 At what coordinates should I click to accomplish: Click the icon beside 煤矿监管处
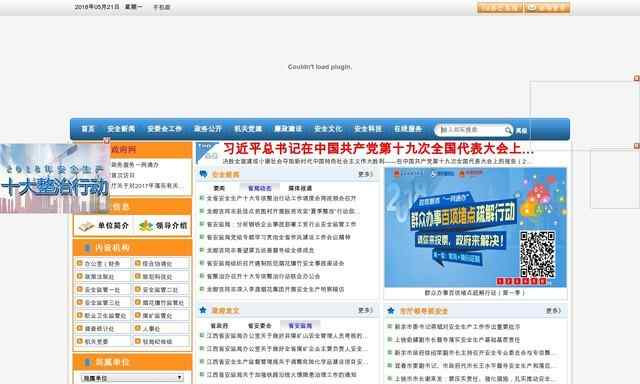(x=138, y=315)
